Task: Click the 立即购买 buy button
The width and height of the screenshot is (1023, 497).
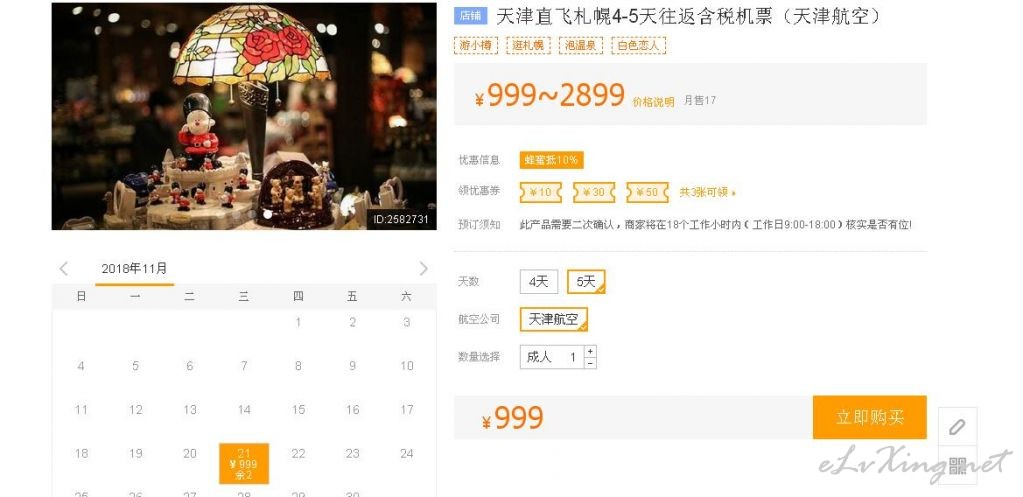Action: pos(870,417)
